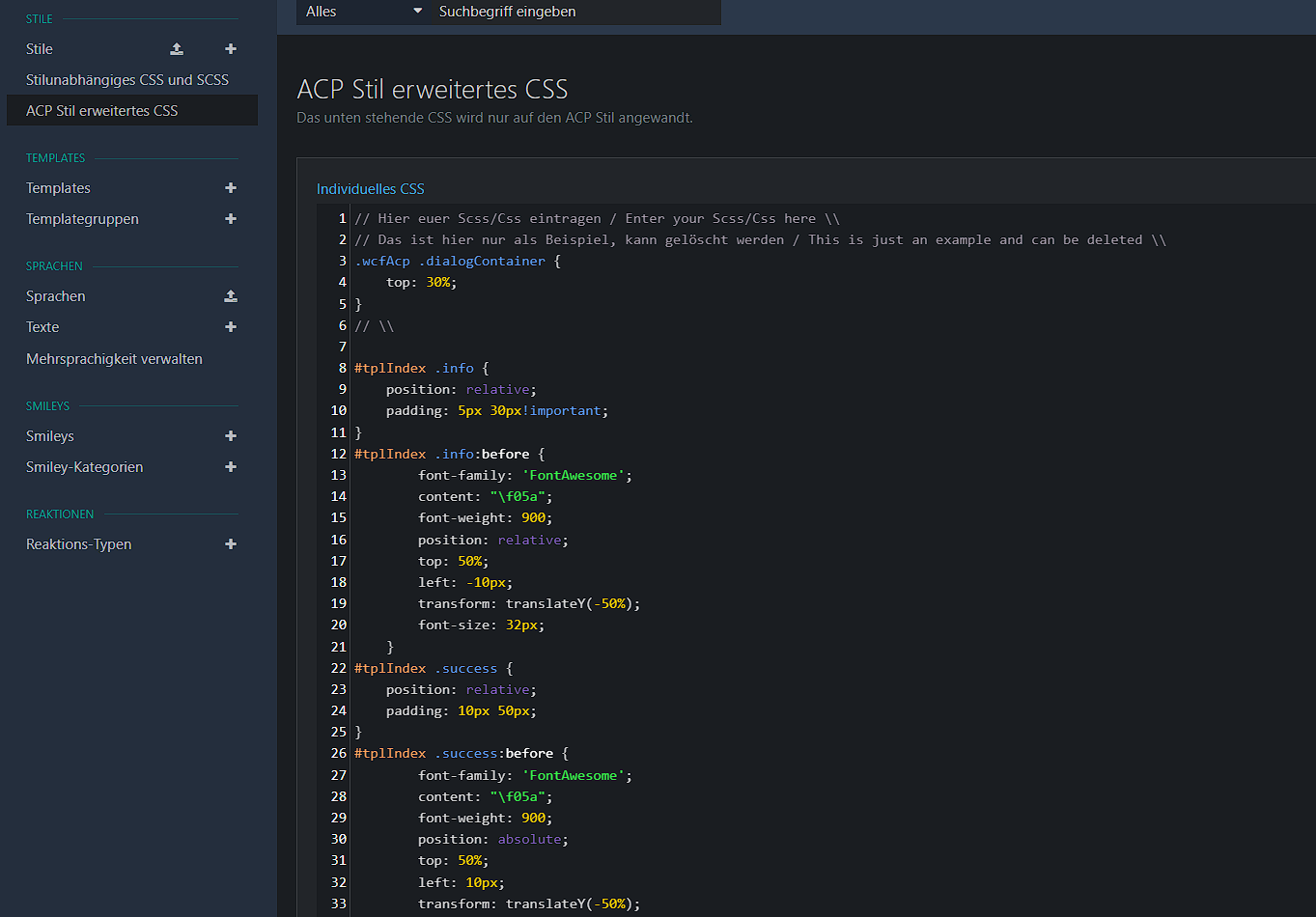Add a new smiley via plus icon
1316x917 pixels.
(x=231, y=436)
